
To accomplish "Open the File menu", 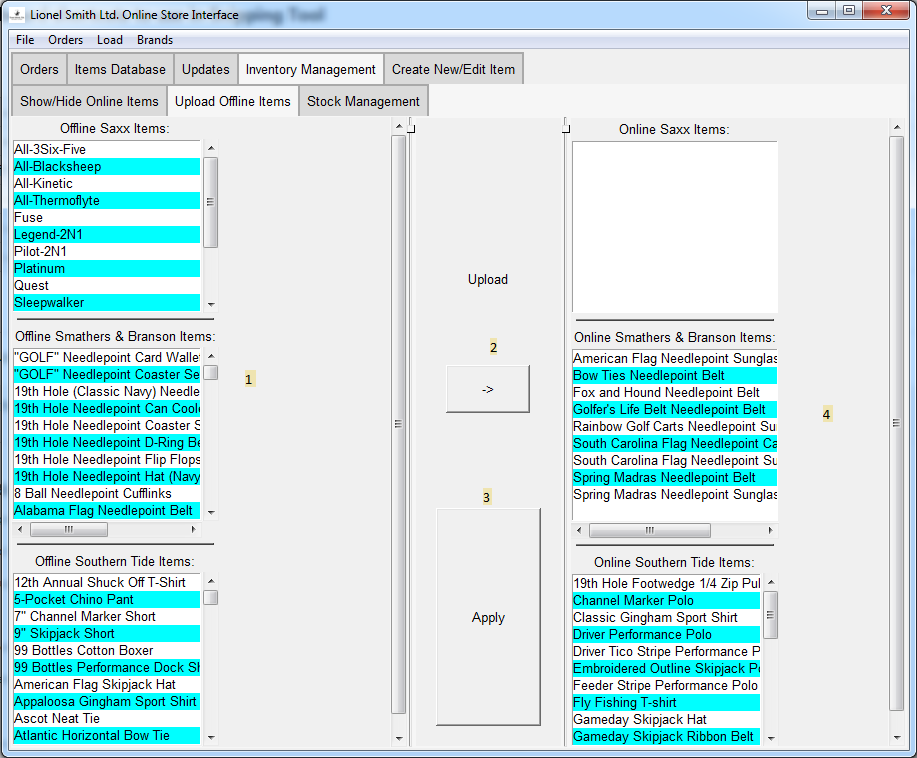I will 25,40.
